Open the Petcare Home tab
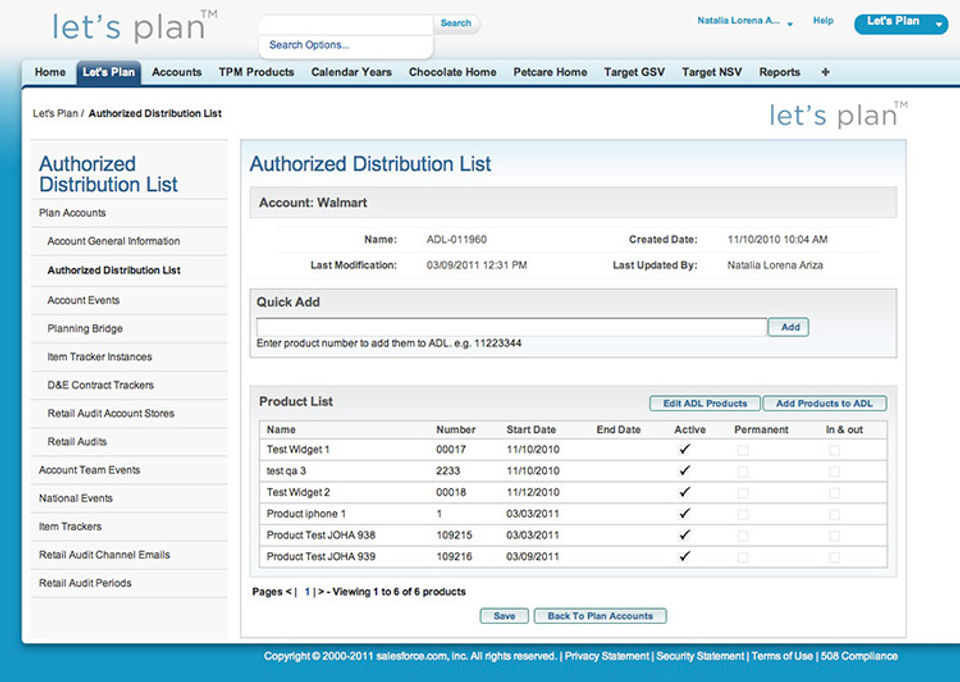Screen dimensions: 960x682 pos(550,72)
